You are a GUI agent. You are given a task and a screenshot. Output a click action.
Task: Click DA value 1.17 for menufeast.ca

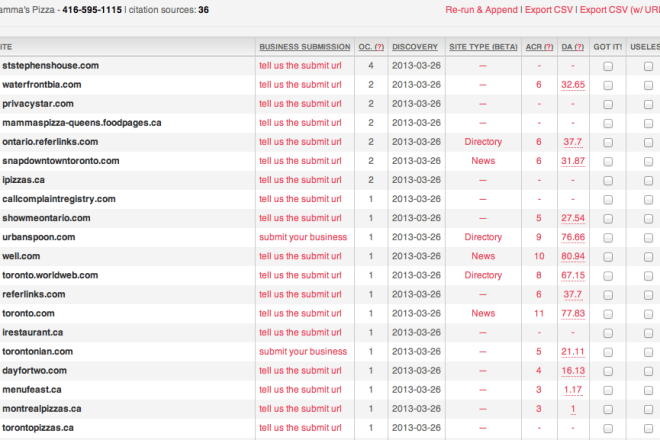click(573, 389)
